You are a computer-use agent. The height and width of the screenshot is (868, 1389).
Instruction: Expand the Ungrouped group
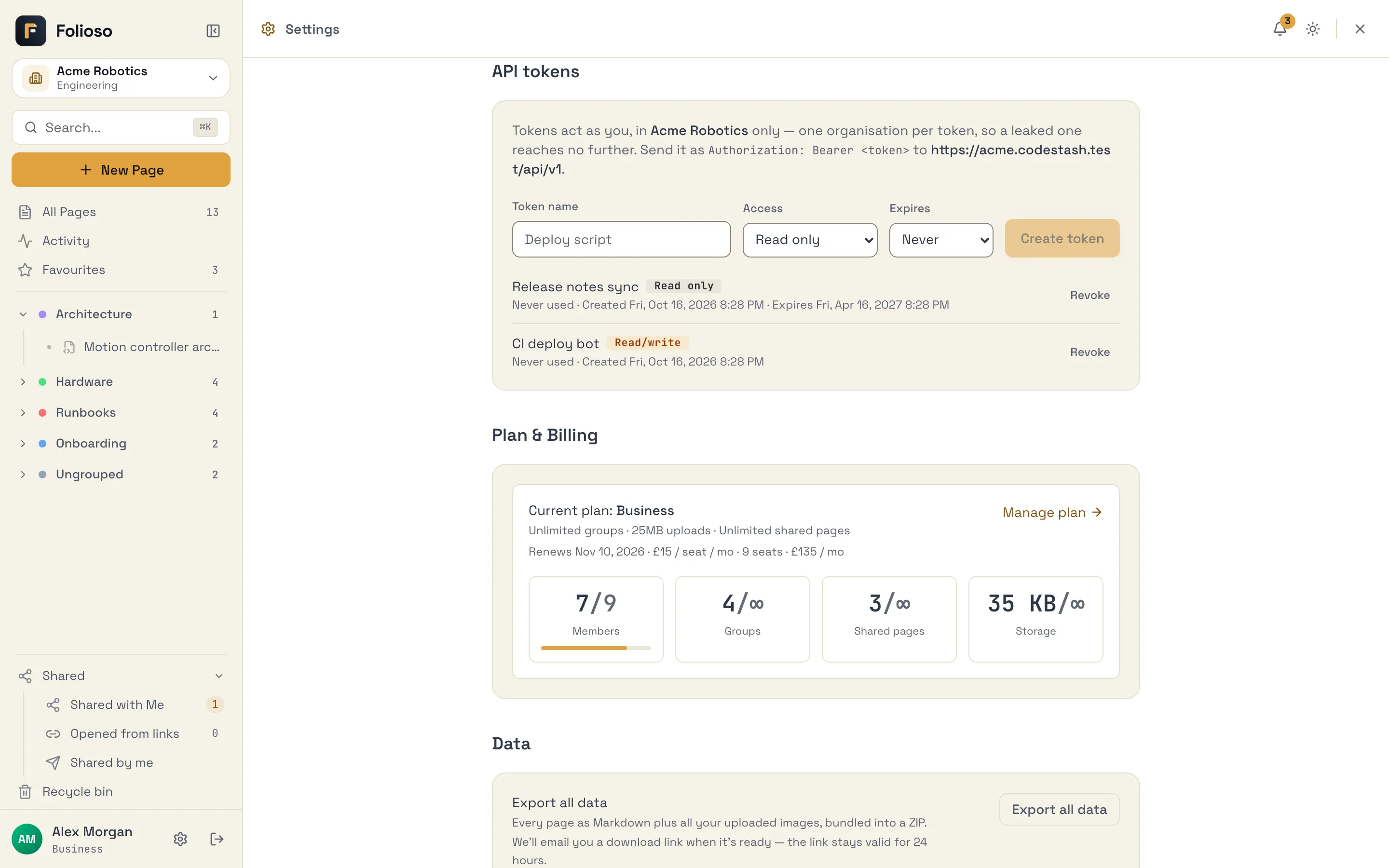coord(23,474)
